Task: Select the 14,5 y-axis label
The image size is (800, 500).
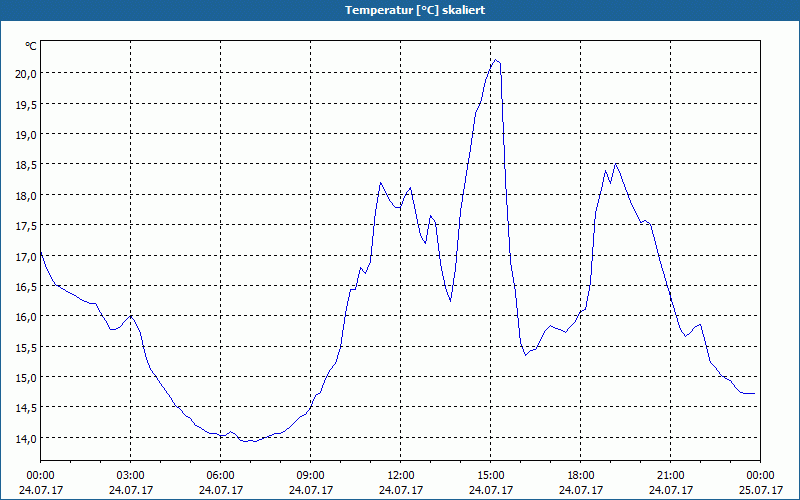Action: click(x=26, y=408)
